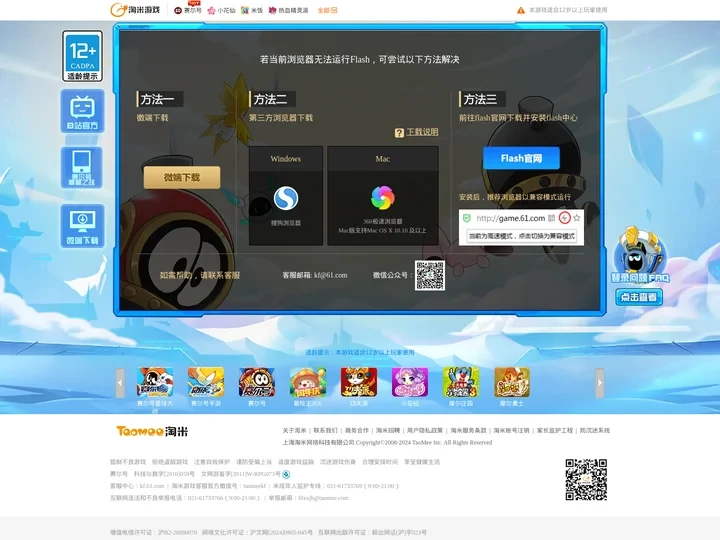Open the 商务合作 footer link

357,430
